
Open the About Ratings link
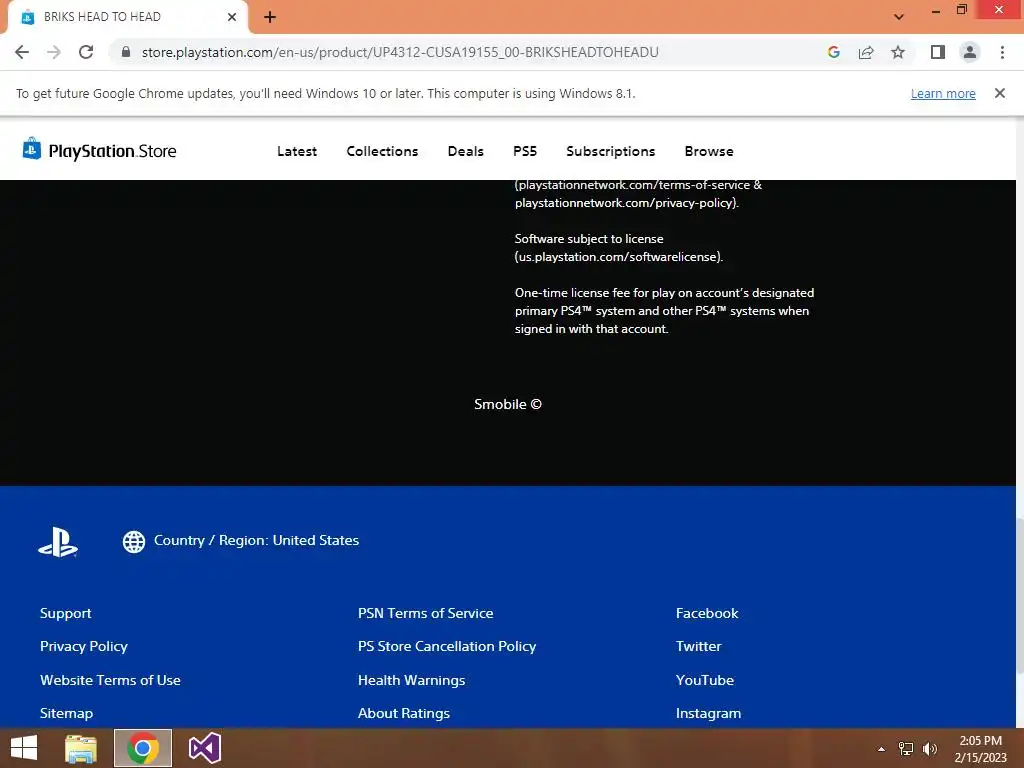click(404, 713)
